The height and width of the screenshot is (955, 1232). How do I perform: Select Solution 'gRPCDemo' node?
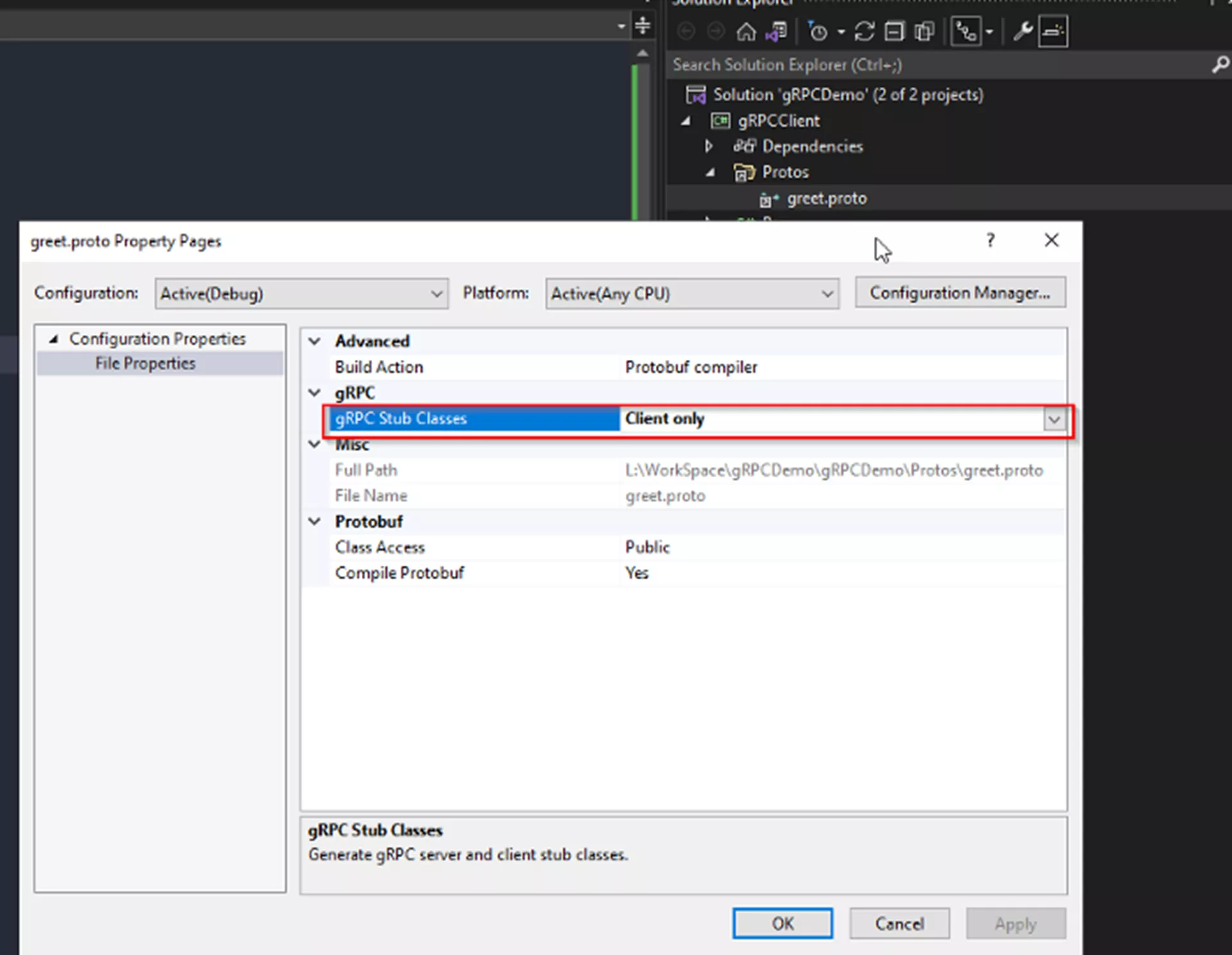(x=848, y=95)
